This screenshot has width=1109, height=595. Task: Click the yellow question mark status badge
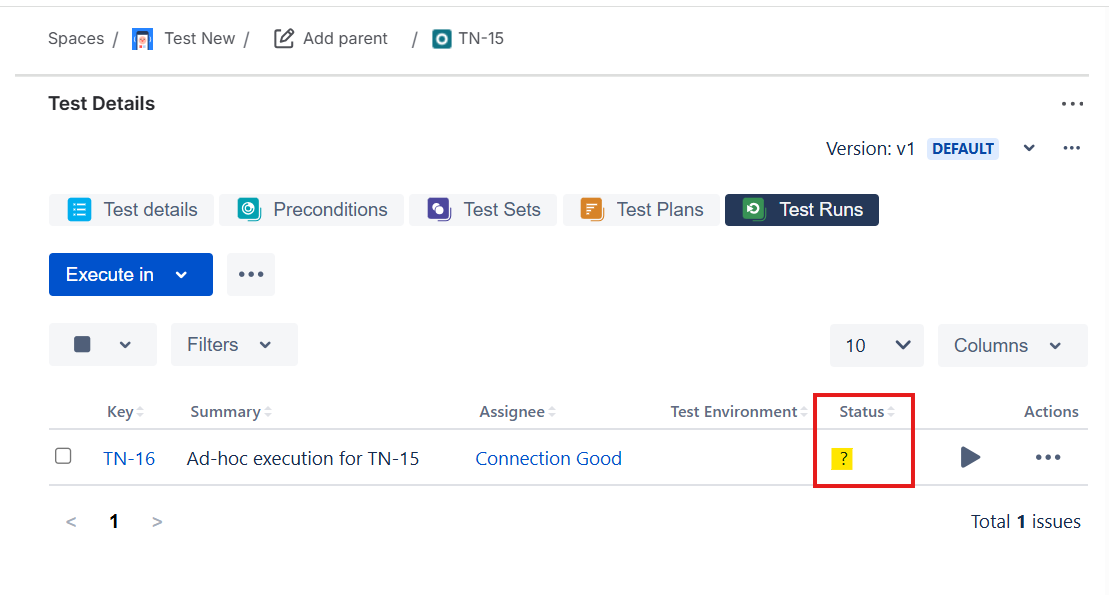(x=843, y=459)
